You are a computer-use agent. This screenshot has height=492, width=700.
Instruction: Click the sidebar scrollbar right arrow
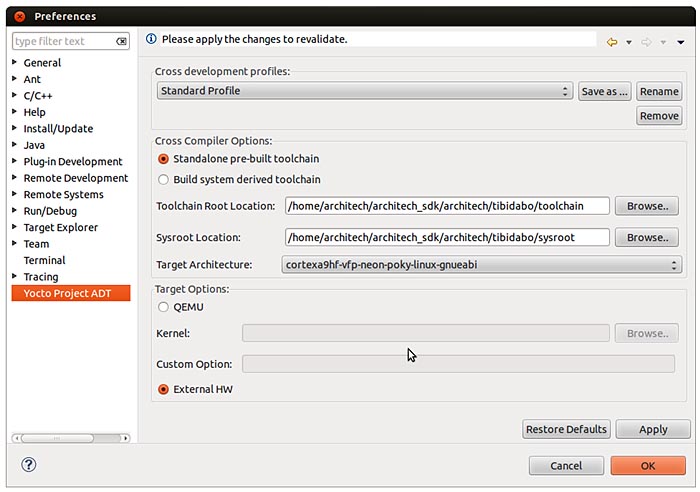(x=125, y=438)
